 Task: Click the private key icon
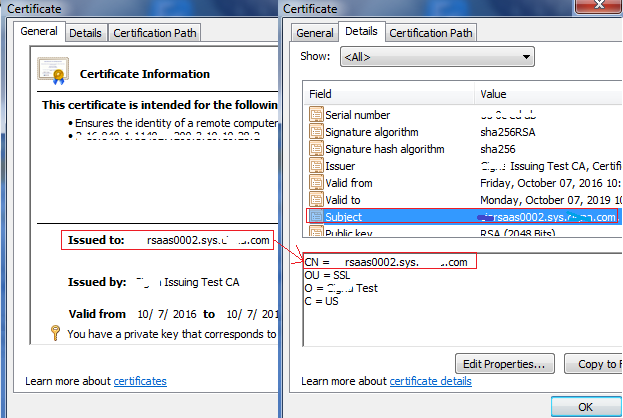[56, 334]
